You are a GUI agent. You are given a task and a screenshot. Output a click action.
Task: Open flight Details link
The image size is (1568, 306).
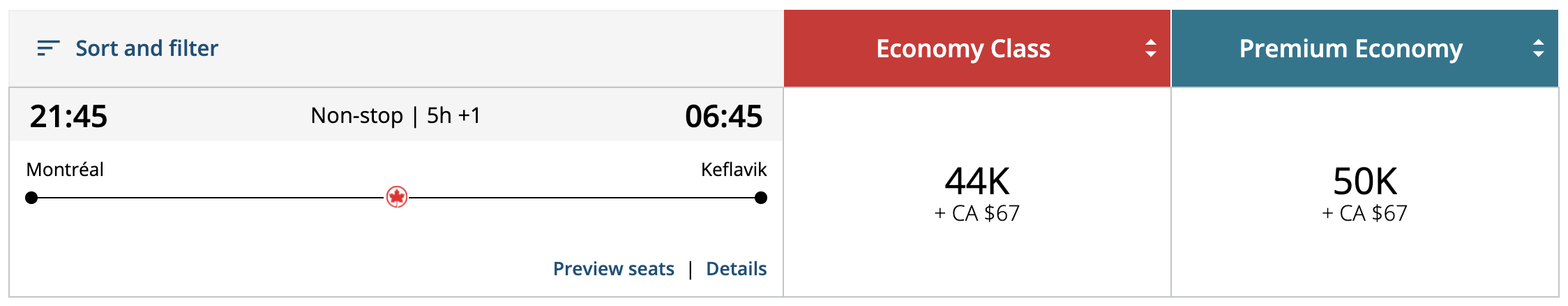click(736, 269)
